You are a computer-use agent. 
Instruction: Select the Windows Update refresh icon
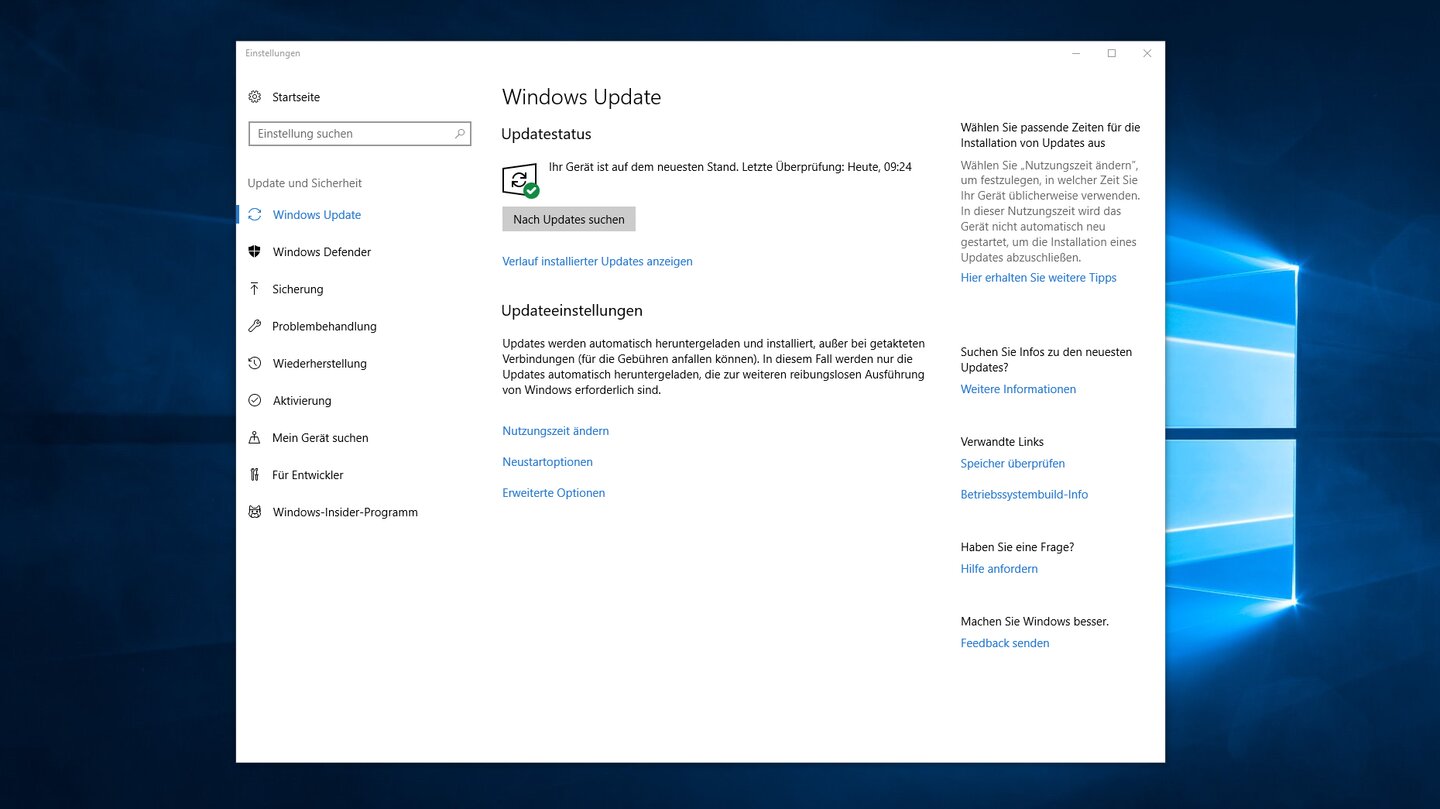pyautogui.click(x=254, y=215)
